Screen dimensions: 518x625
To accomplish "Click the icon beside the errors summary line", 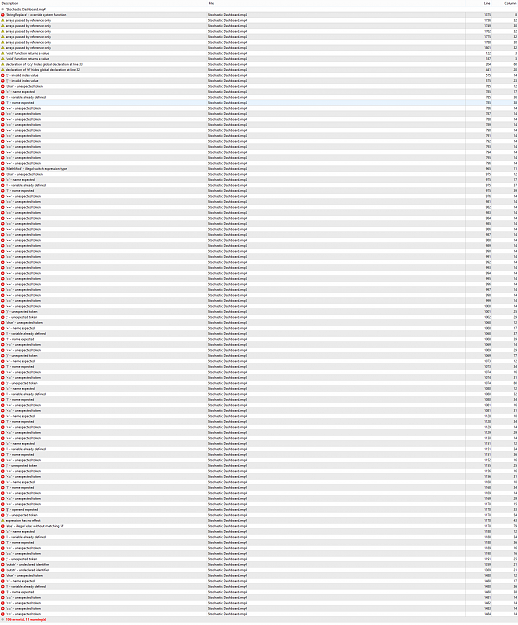I will coord(3,619).
